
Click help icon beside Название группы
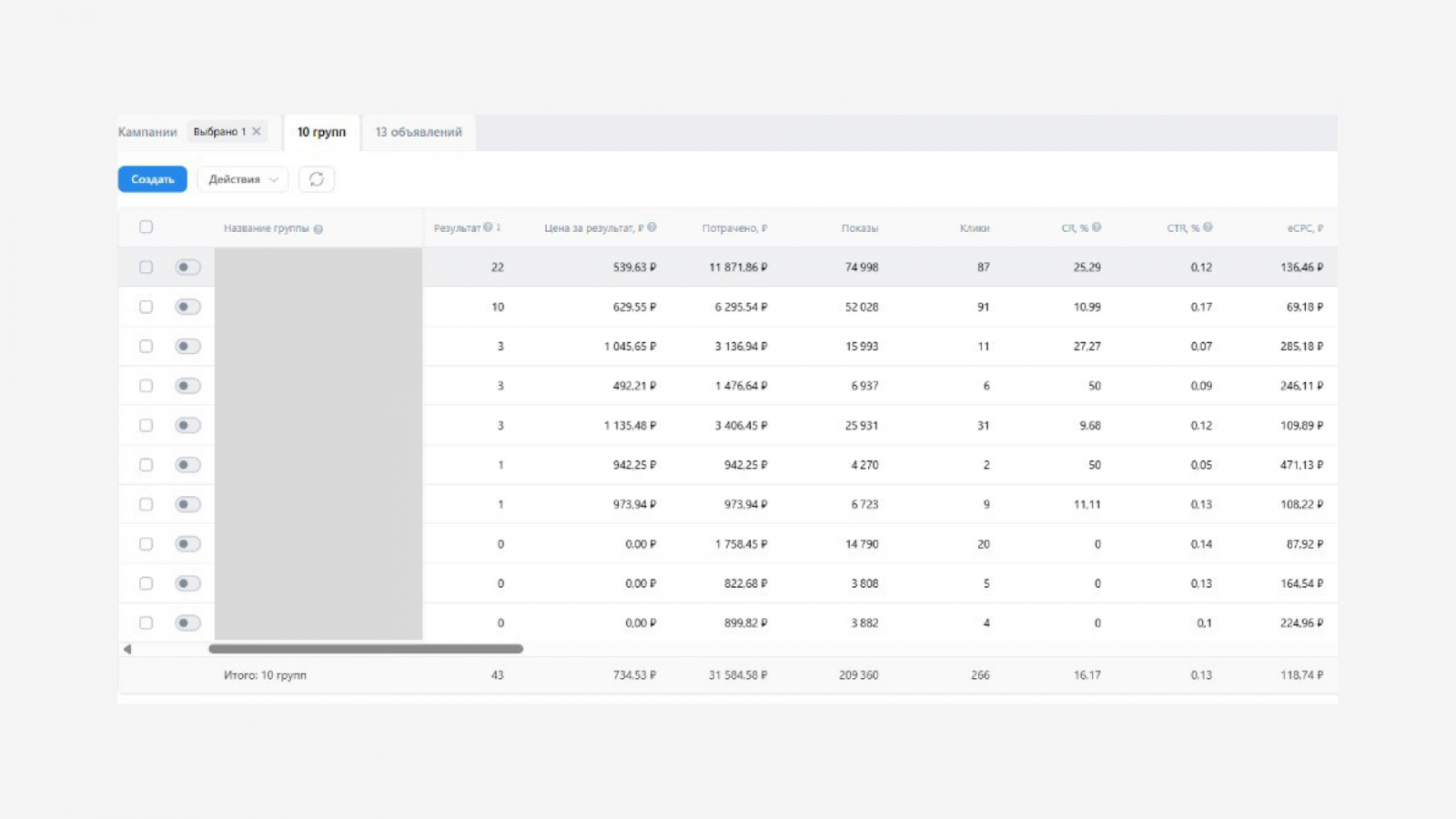[318, 229]
